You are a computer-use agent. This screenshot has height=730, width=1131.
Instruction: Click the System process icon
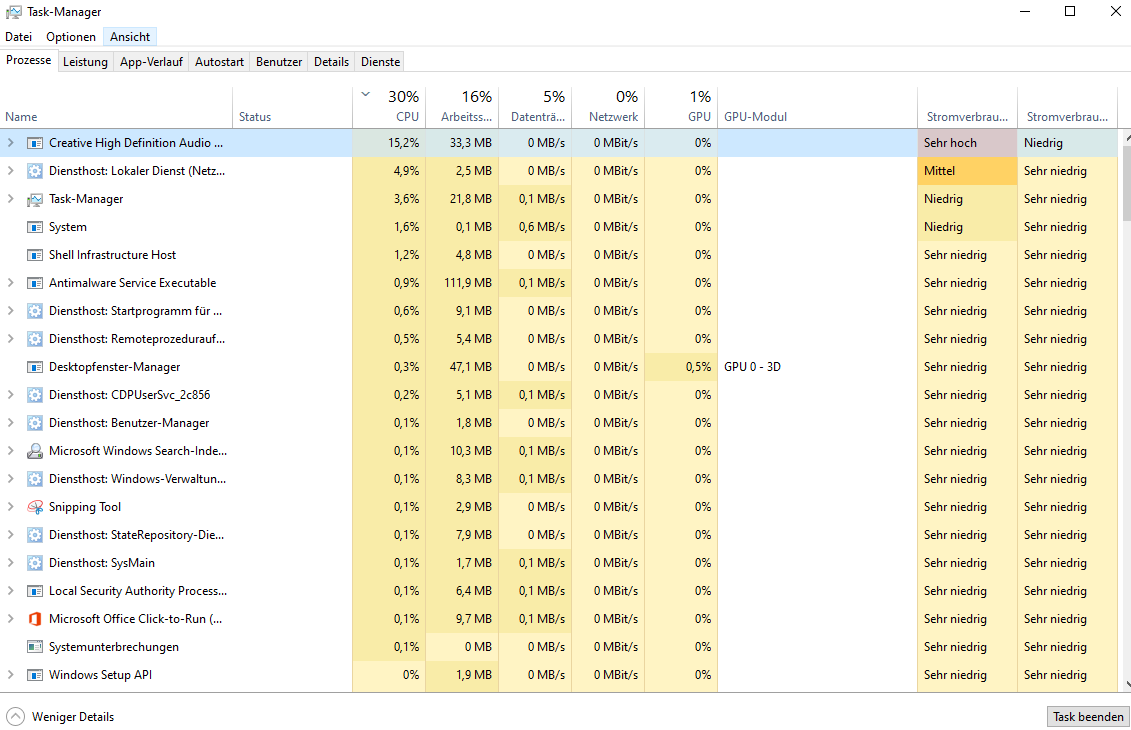click(35, 227)
